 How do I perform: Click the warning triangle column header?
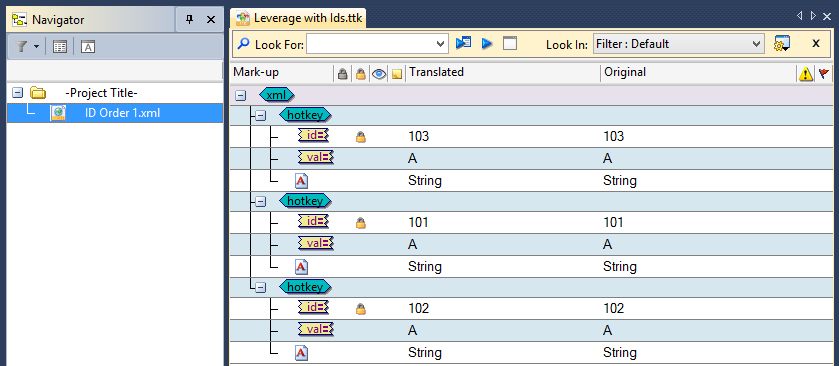(x=805, y=73)
